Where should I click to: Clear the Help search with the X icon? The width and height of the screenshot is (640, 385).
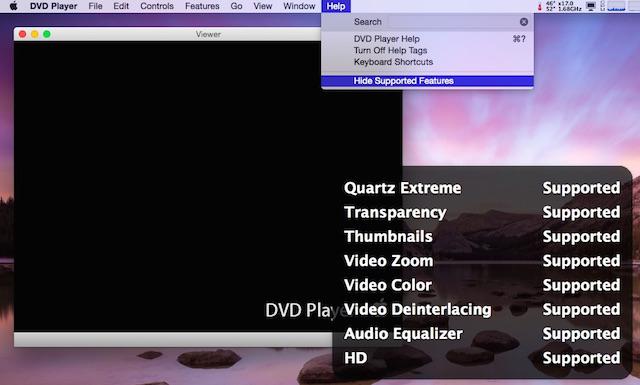[x=524, y=22]
